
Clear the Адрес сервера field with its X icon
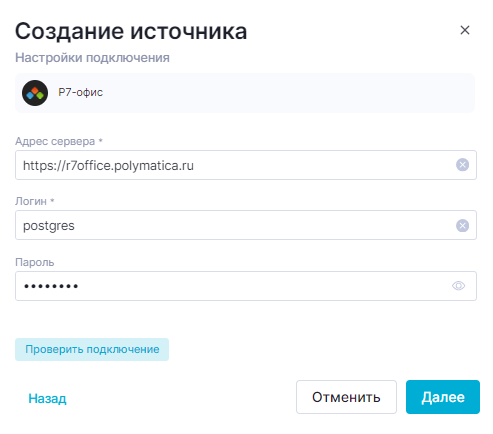click(462, 165)
